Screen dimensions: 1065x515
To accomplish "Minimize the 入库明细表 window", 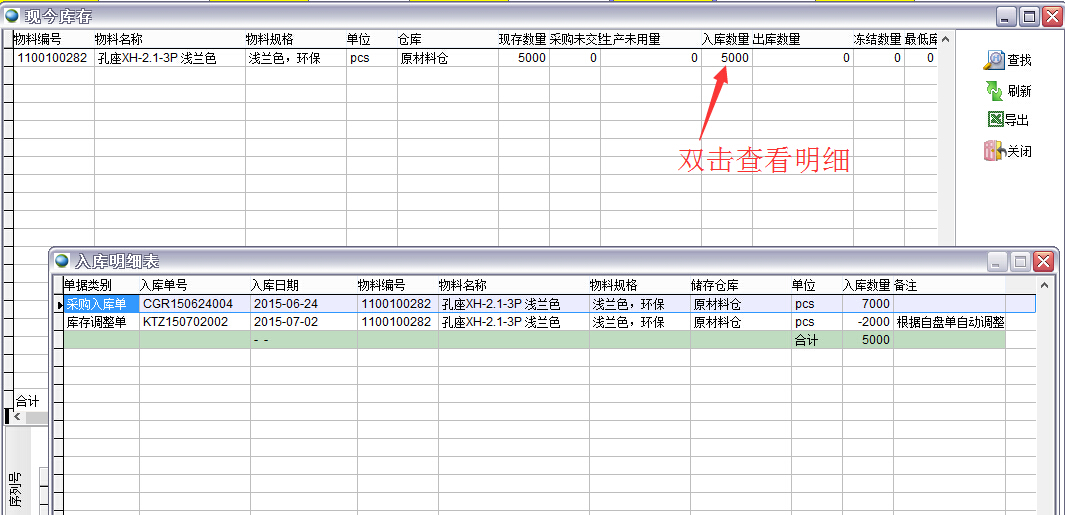I will (997, 262).
